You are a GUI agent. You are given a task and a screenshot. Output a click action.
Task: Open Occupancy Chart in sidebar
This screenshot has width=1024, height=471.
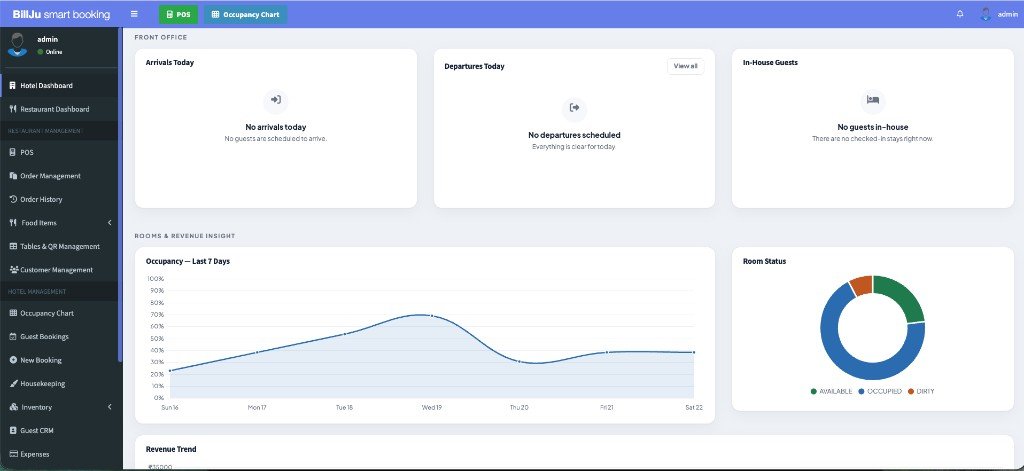click(x=59, y=313)
